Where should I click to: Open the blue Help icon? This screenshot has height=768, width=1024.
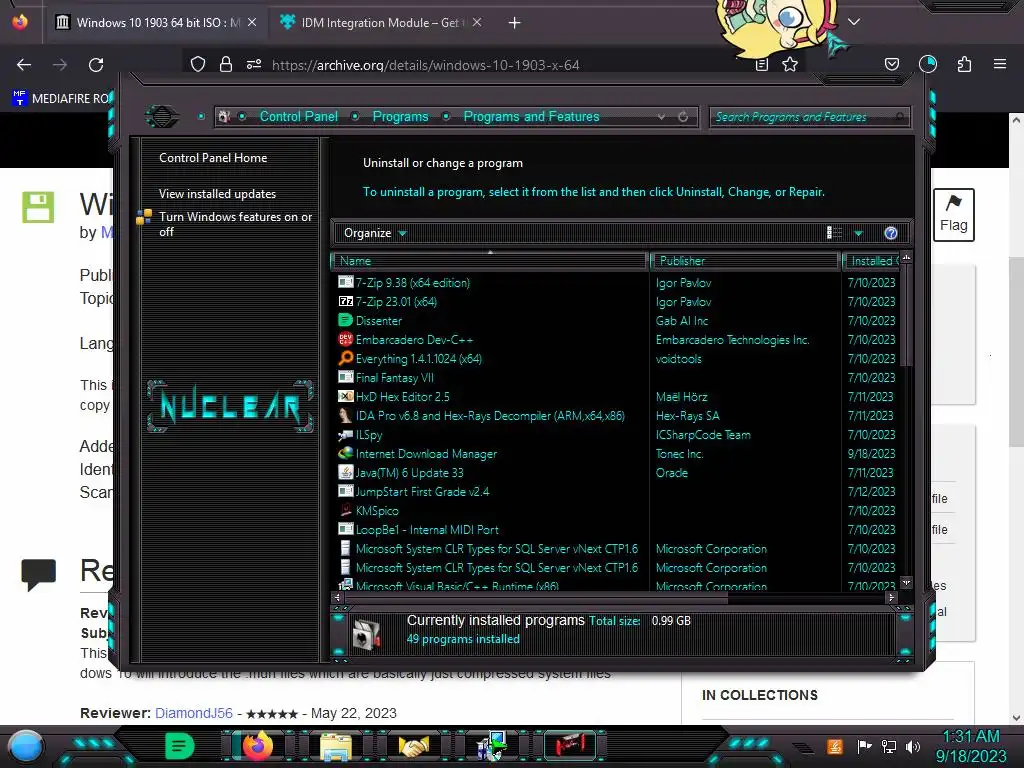pyautogui.click(x=891, y=233)
